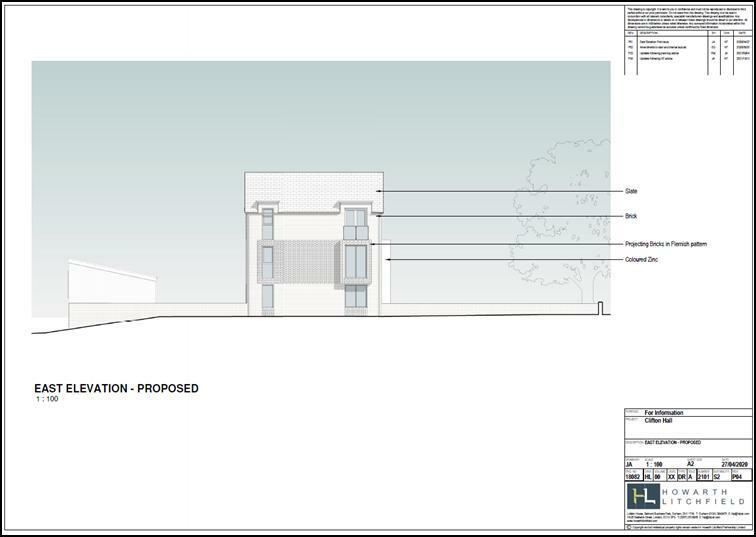
Task: Click the HL logo square
Action: [x=643, y=496]
